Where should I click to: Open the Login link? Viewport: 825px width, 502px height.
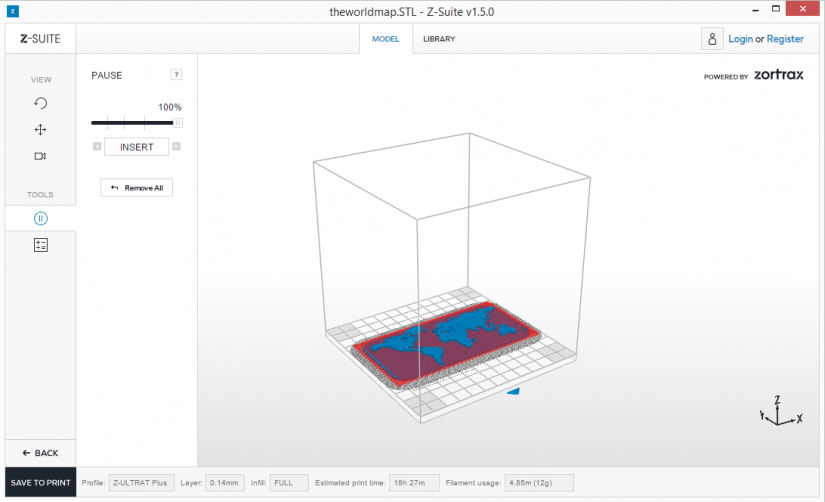740,39
